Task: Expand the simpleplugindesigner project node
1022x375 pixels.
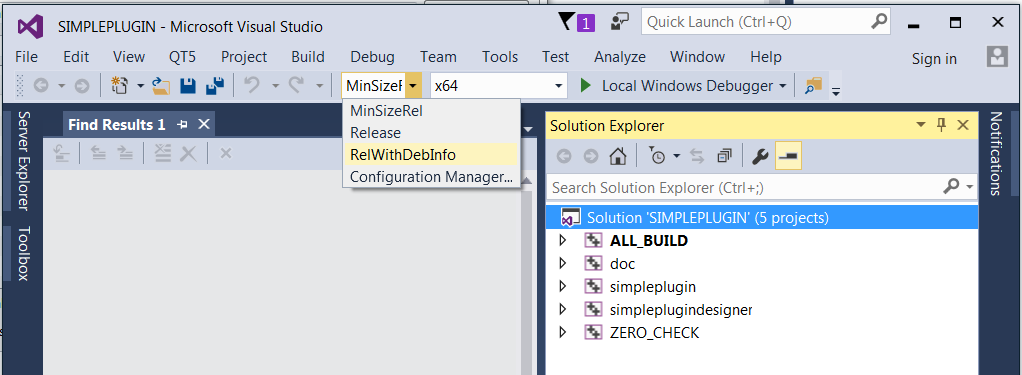Action: pyautogui.click(x=563, y=310)
